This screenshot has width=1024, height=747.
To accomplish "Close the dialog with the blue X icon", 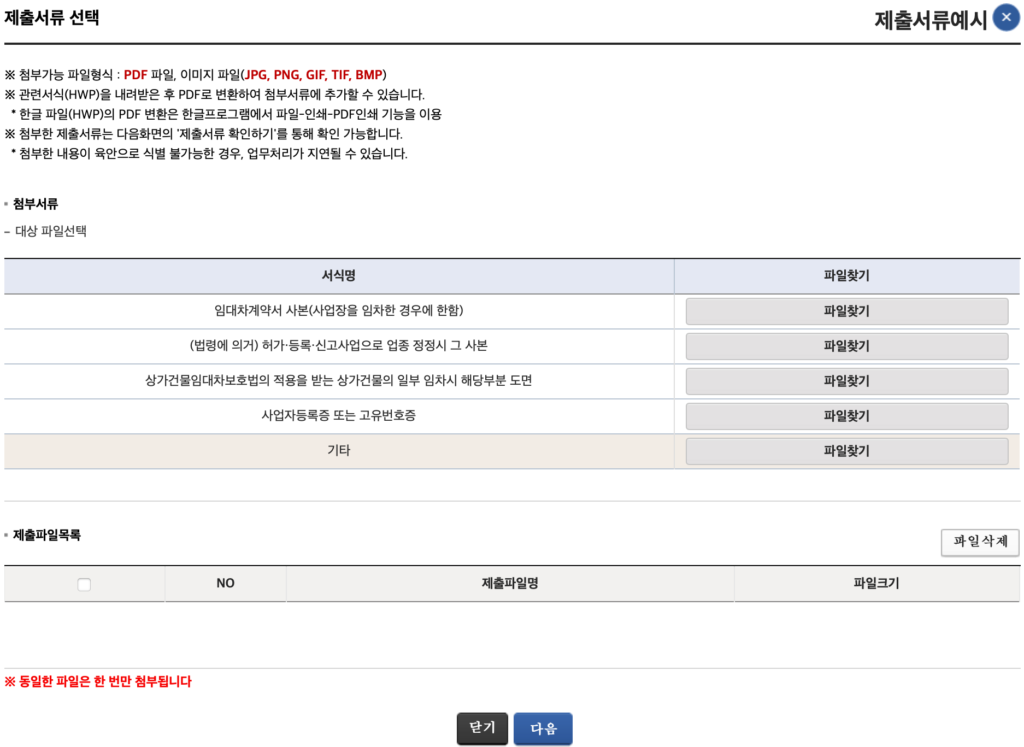I will pos(1006,18).
